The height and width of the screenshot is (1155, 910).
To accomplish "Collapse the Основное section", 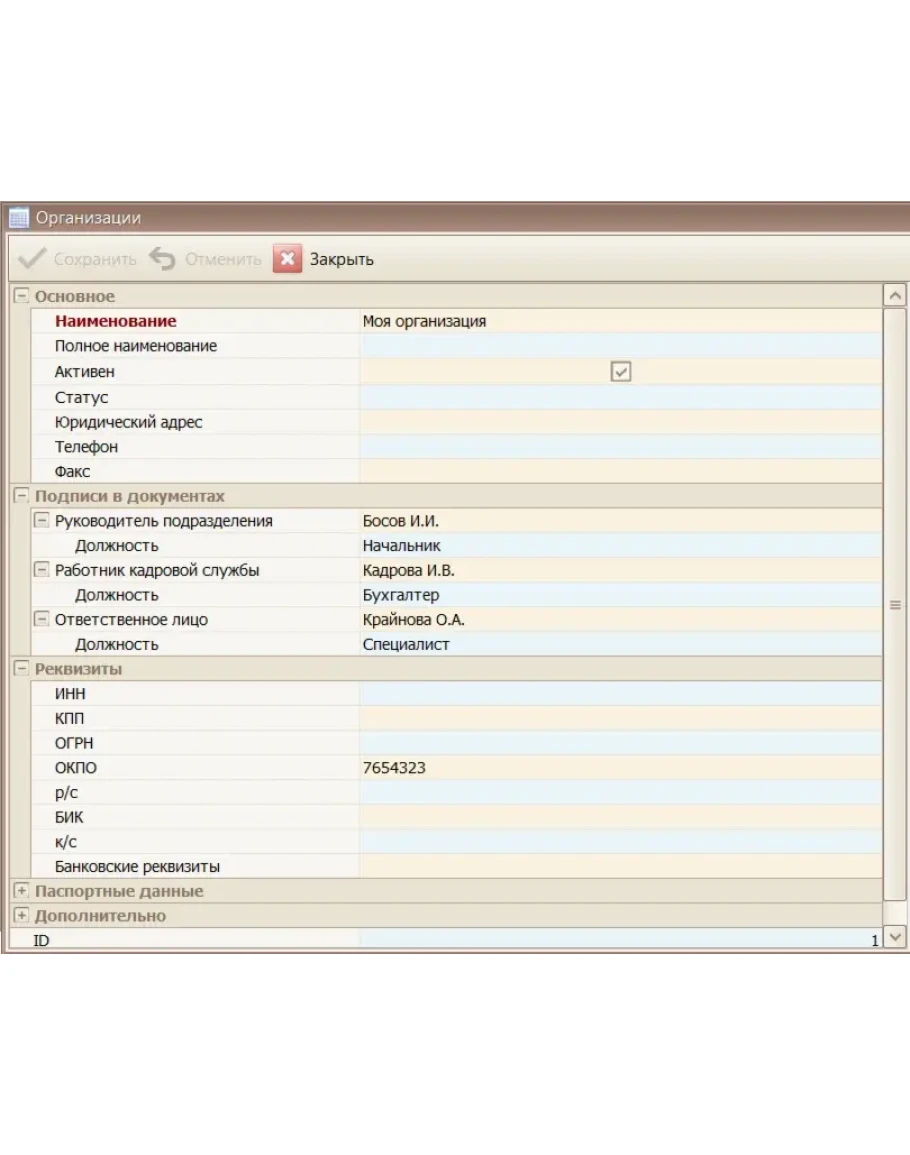I will click(x=21, y=297).
